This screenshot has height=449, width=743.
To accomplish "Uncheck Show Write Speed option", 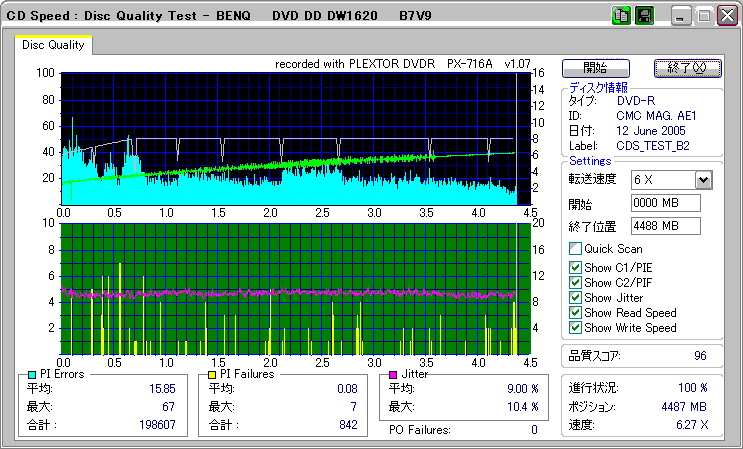I will 575,327.
